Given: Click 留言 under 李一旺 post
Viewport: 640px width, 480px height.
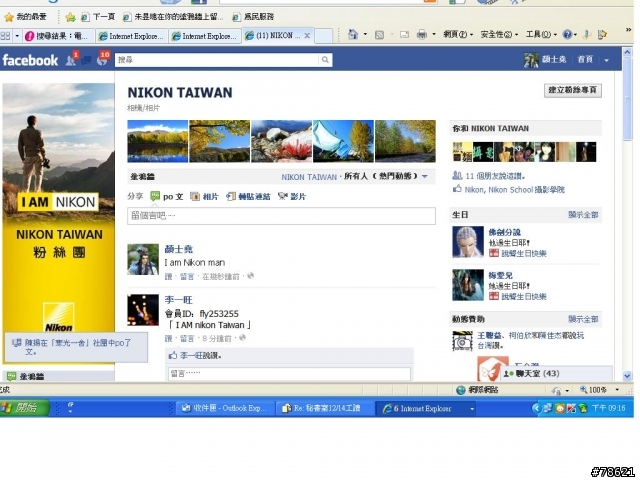Looking at the screenshot, I should pos(187,338).
